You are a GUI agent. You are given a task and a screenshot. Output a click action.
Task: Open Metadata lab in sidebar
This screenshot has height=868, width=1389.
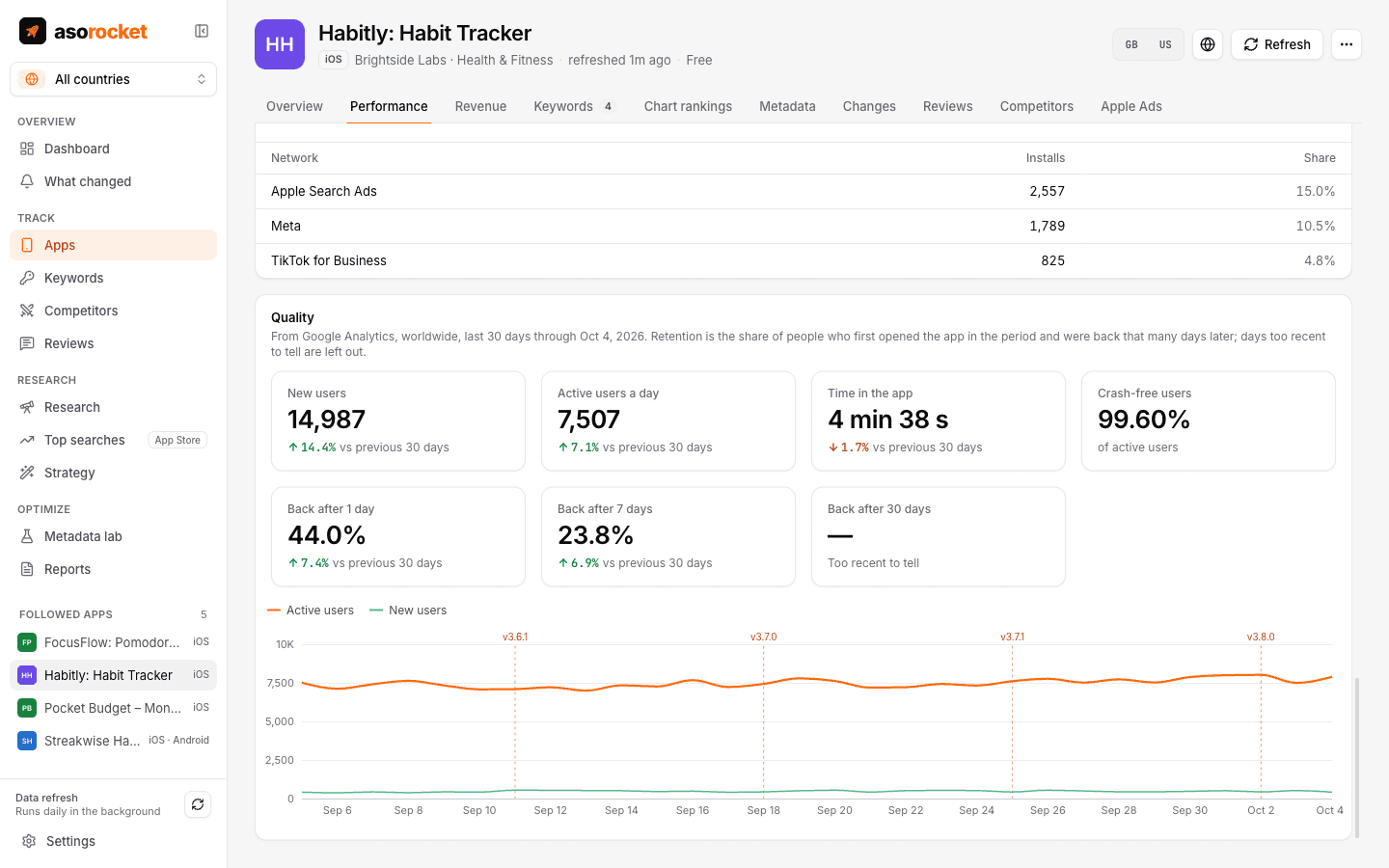click(x=113, y=536)
